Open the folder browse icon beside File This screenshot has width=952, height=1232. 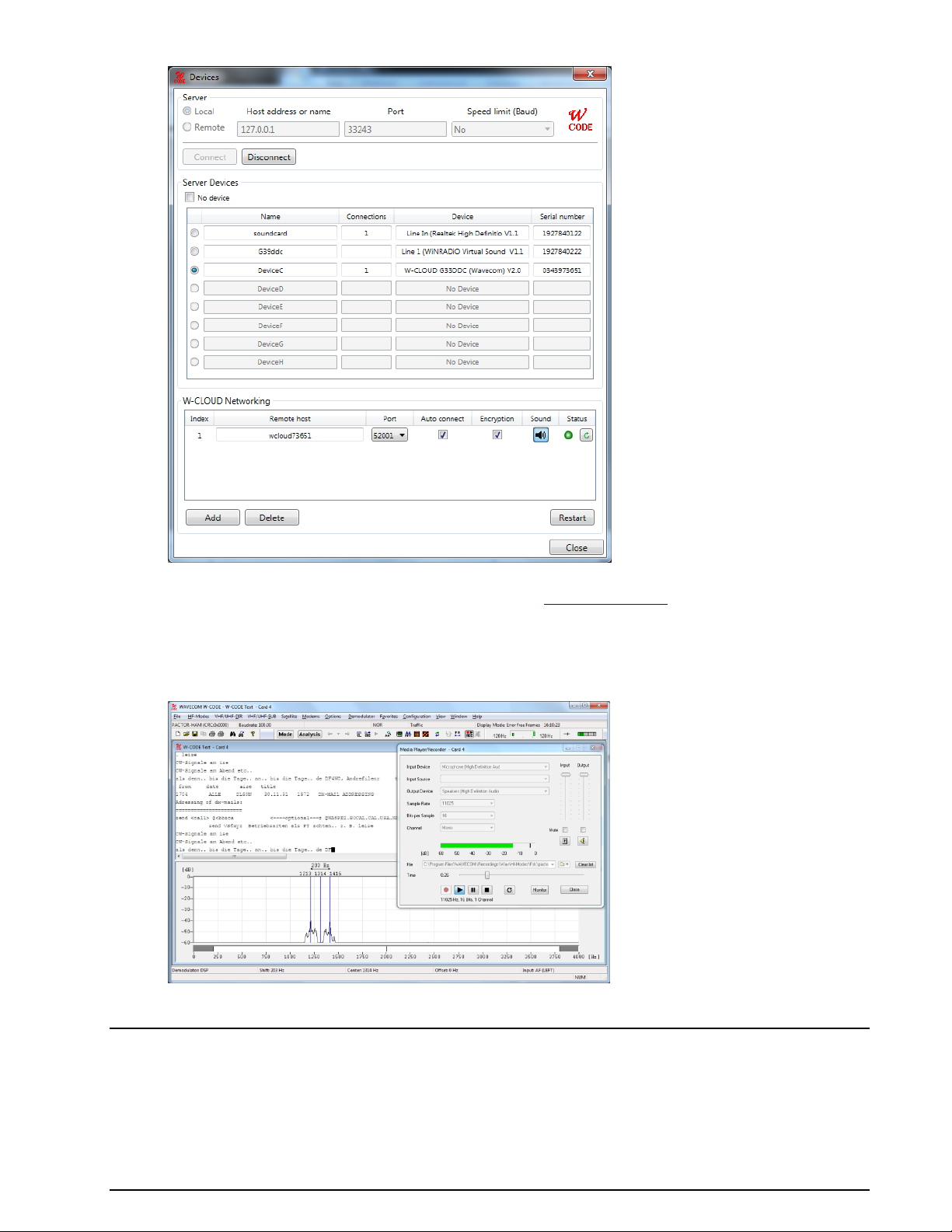(x=564, y=864)
